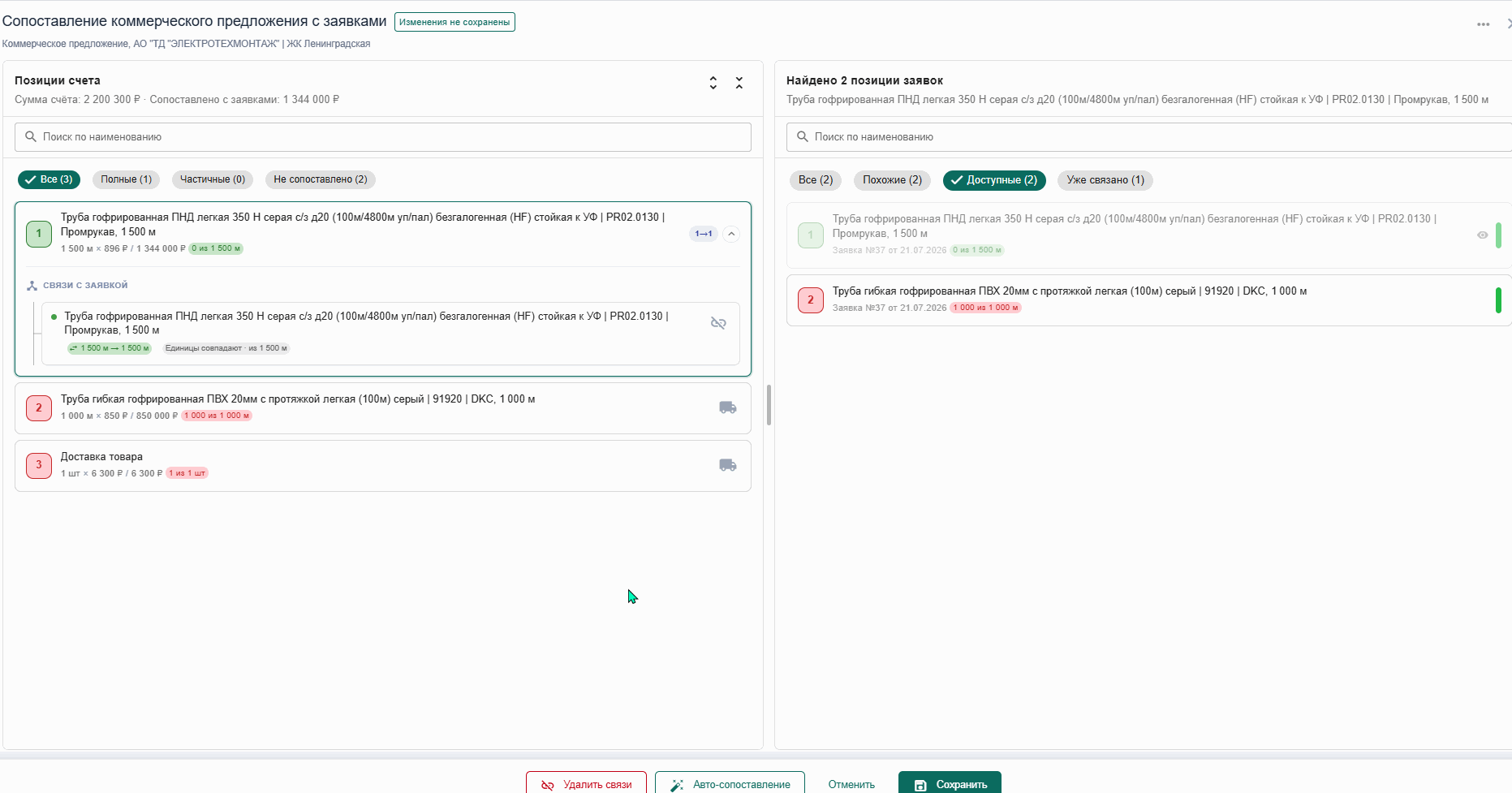Click the hierarchy icon beside СВЯЗИ С ЗАЯВКОЙ
The image size is (1512, 793).
(32, 286)
